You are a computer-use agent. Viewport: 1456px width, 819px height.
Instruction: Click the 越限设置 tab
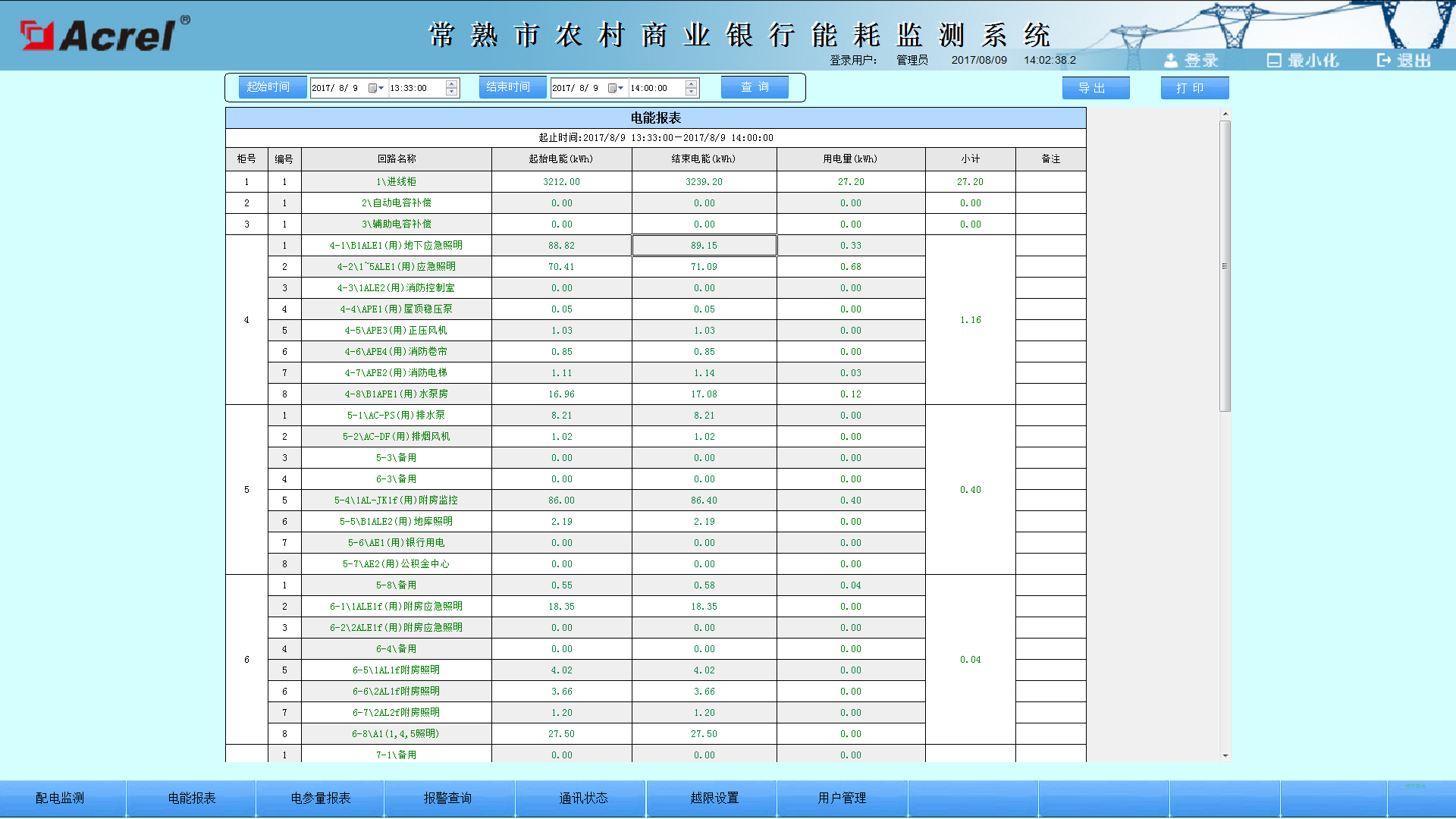[x=714, y=798]
